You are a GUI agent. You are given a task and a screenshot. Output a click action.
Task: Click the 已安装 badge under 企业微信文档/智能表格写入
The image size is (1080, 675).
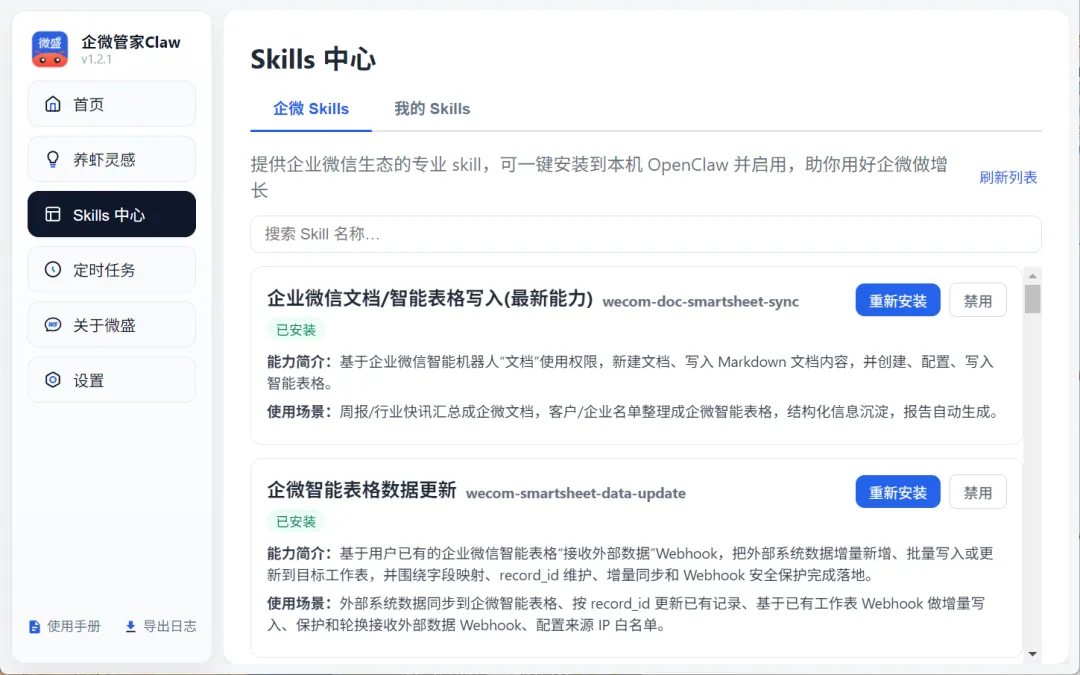pos(295,330)
